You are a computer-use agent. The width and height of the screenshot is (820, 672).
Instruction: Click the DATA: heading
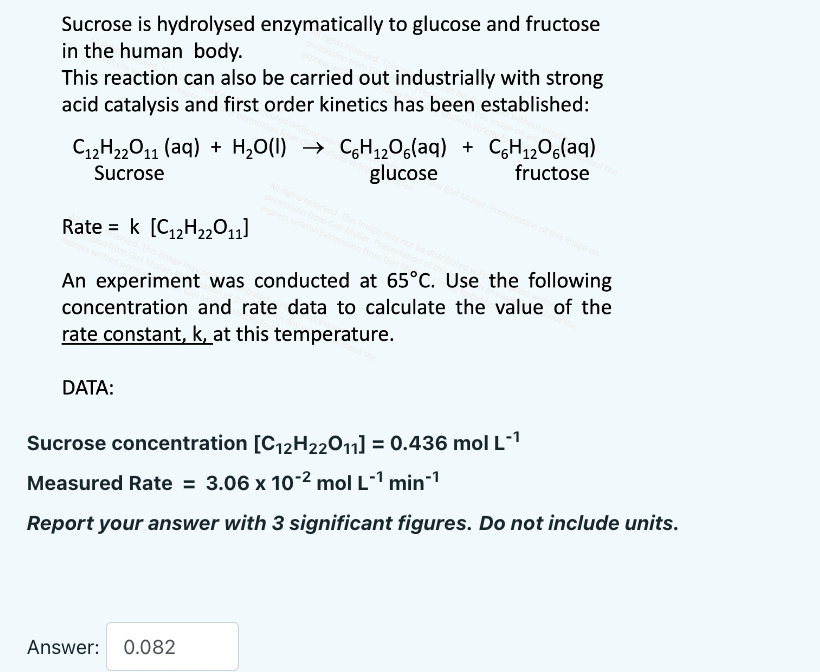point(87,388)
